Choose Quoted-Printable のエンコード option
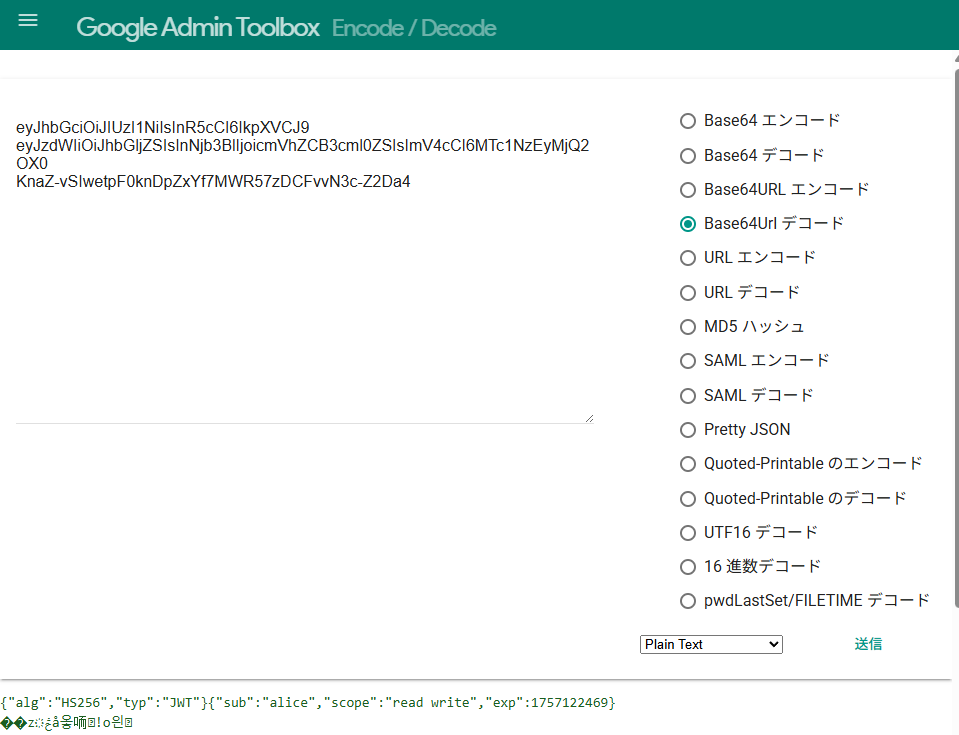This screenshot has height=735, width=959. point(688,464)
